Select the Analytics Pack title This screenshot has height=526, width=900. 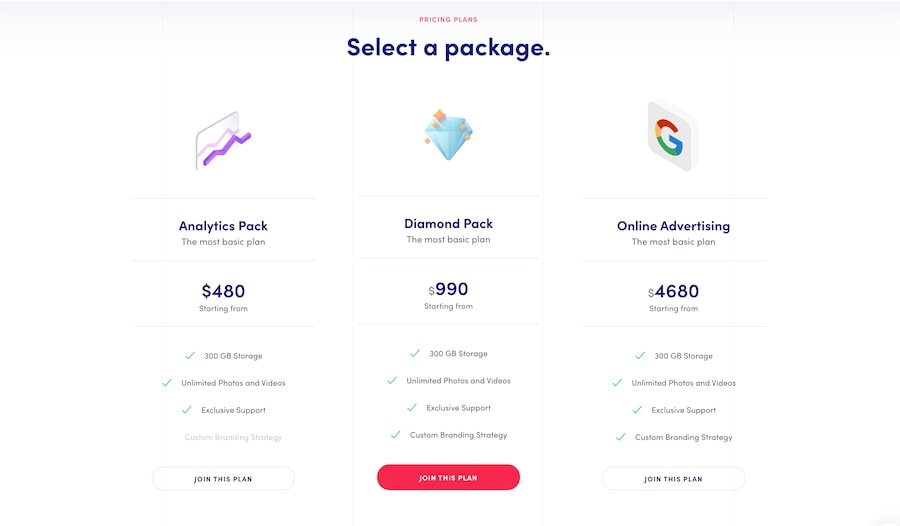[x=223, y=226]
